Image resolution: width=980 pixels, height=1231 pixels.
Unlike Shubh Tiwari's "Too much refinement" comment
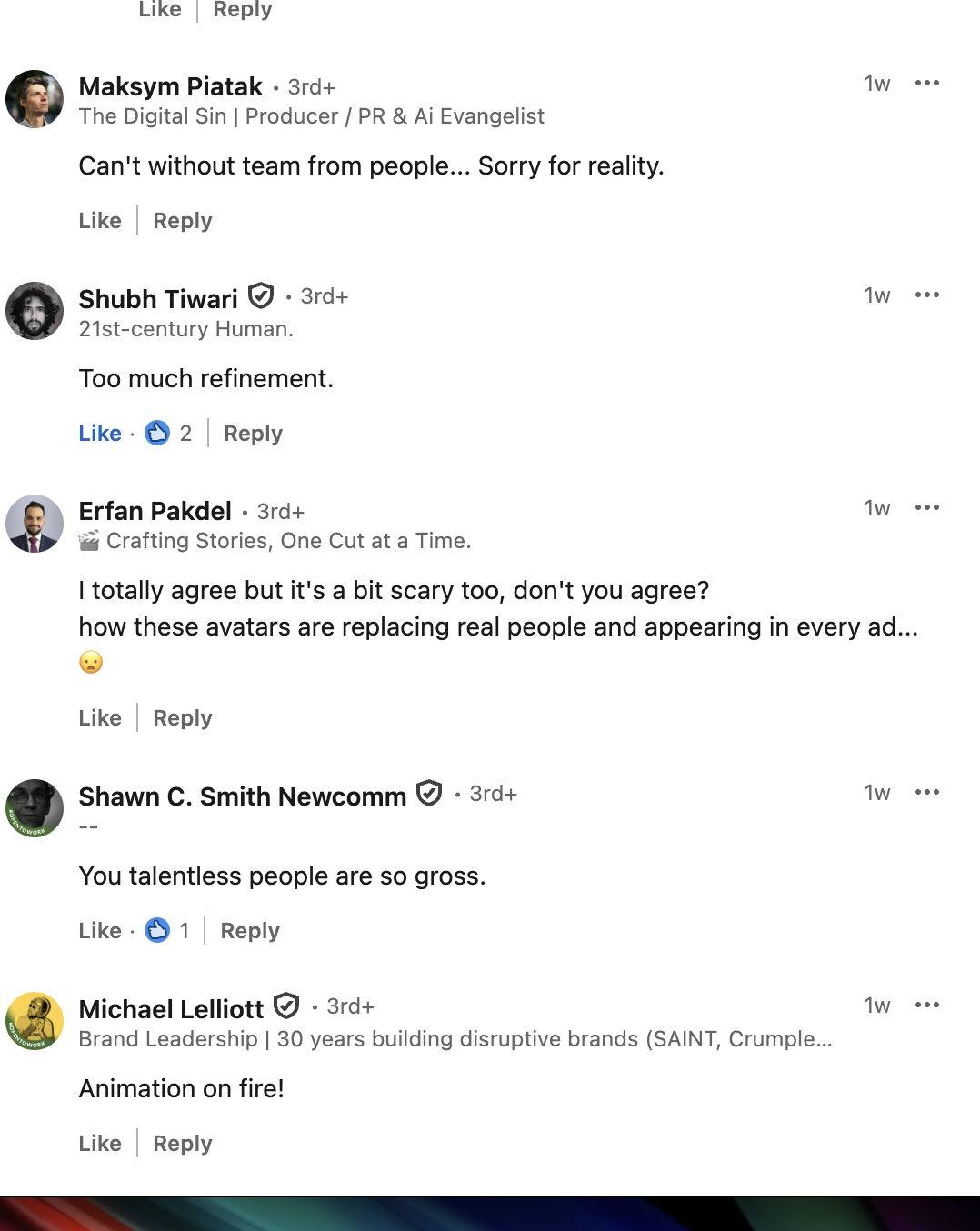[x=100, y=434]
